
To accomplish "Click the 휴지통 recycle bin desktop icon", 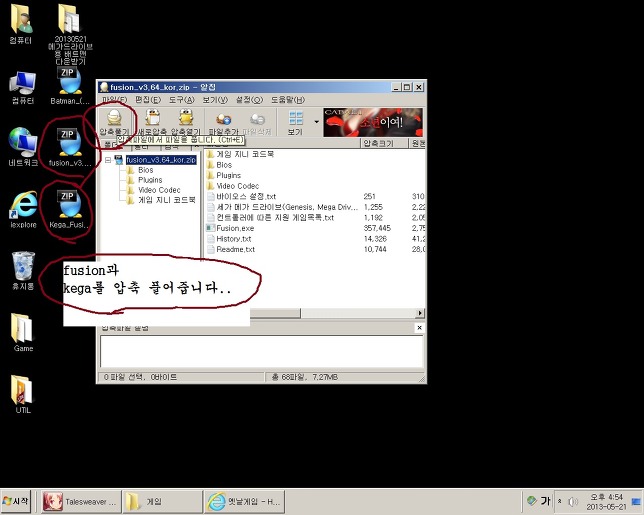I will click(23, 271).
